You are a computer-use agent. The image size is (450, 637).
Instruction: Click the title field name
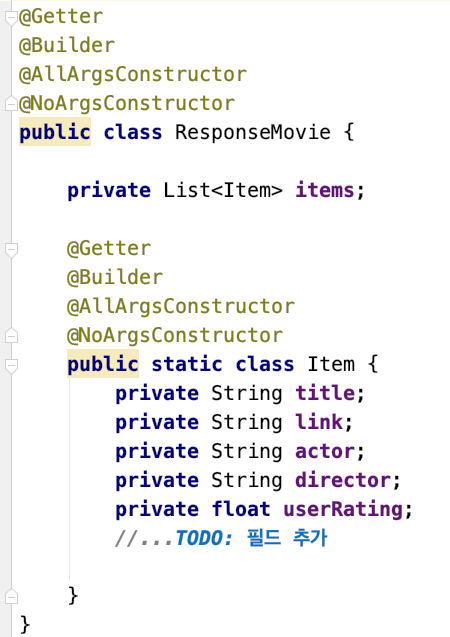point(325,393)
